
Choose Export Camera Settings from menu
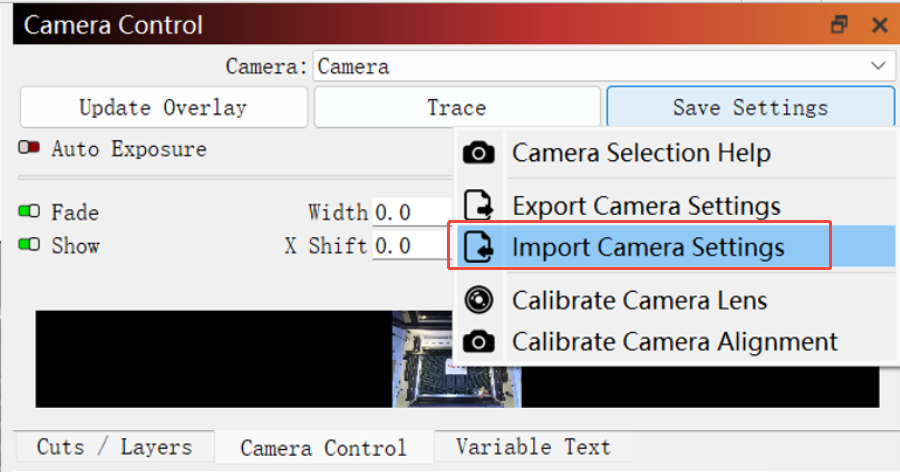pyautogui.click(x=646, y=206)
